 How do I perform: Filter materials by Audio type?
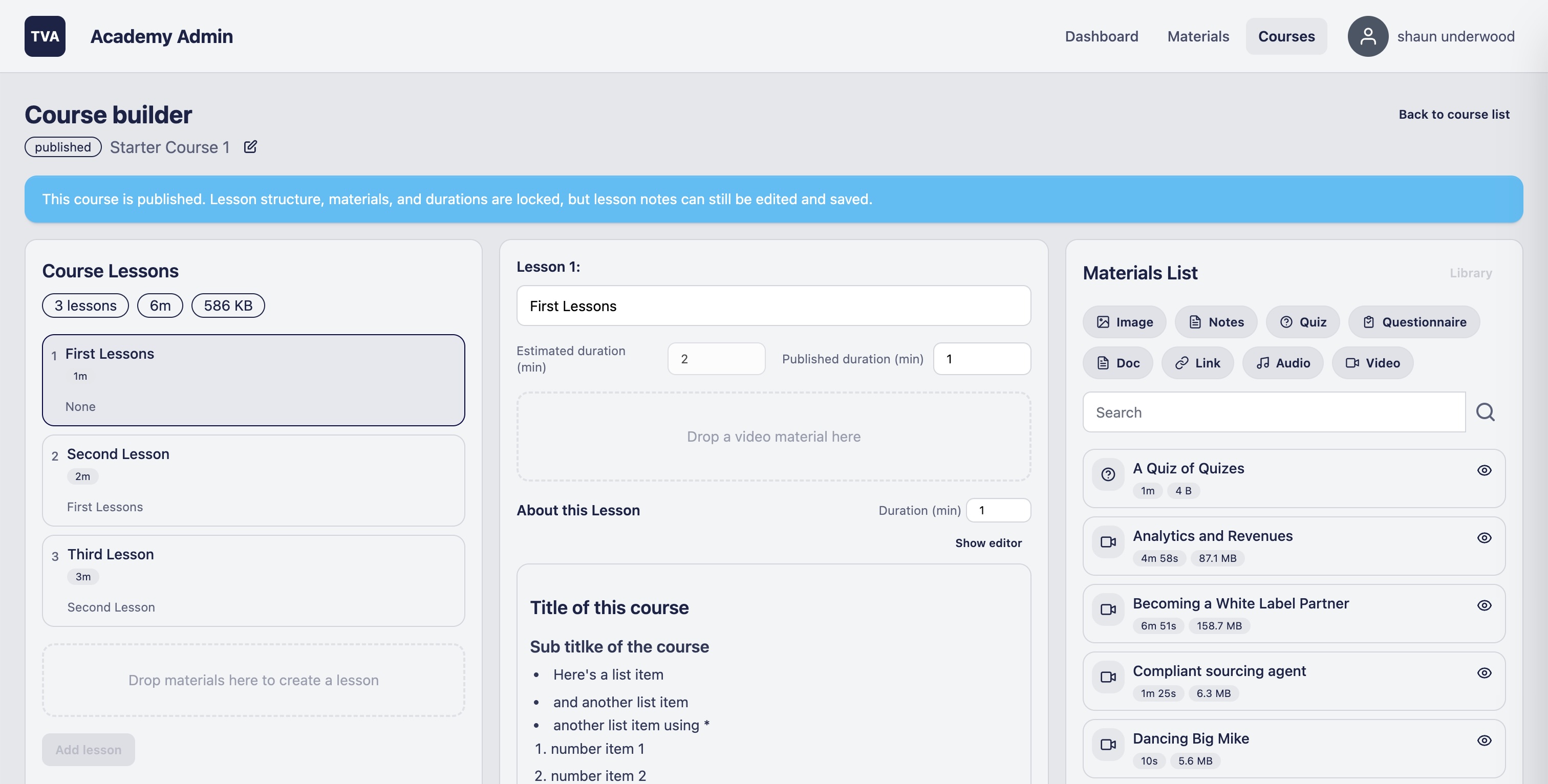1283,363
